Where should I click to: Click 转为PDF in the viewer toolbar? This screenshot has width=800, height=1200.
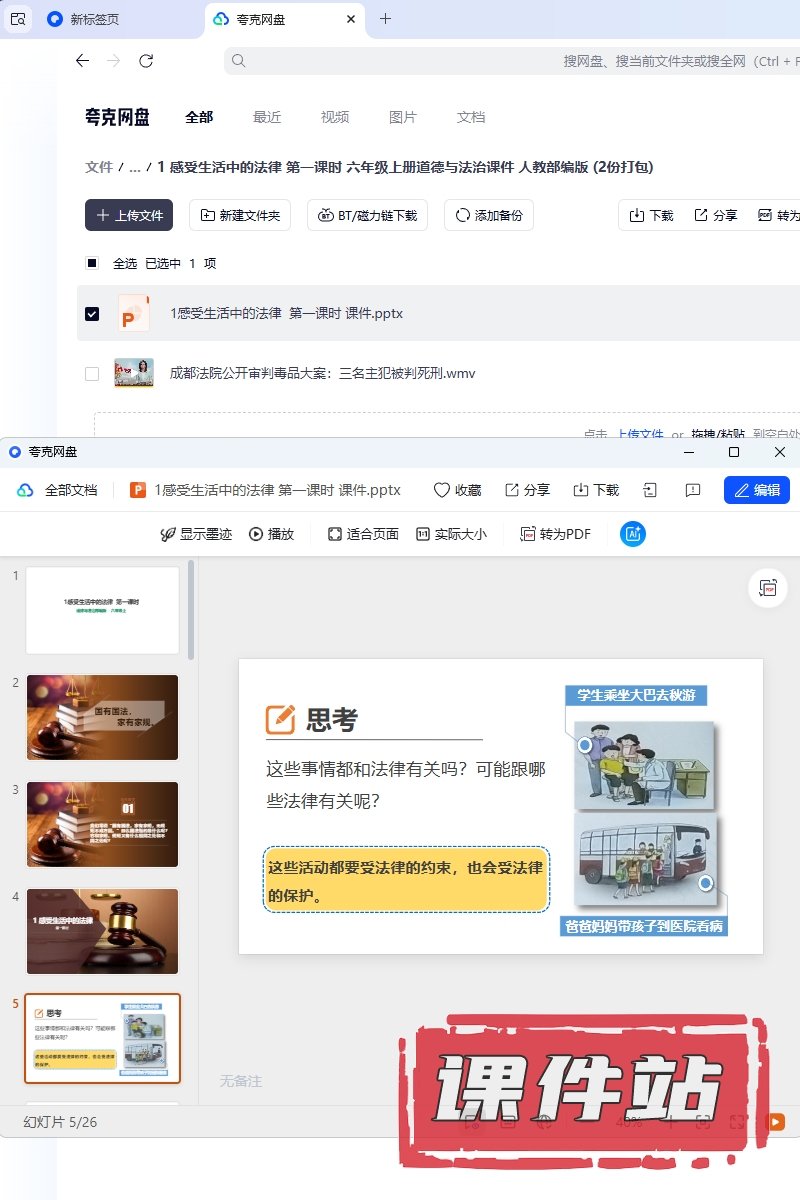[555, 534]
